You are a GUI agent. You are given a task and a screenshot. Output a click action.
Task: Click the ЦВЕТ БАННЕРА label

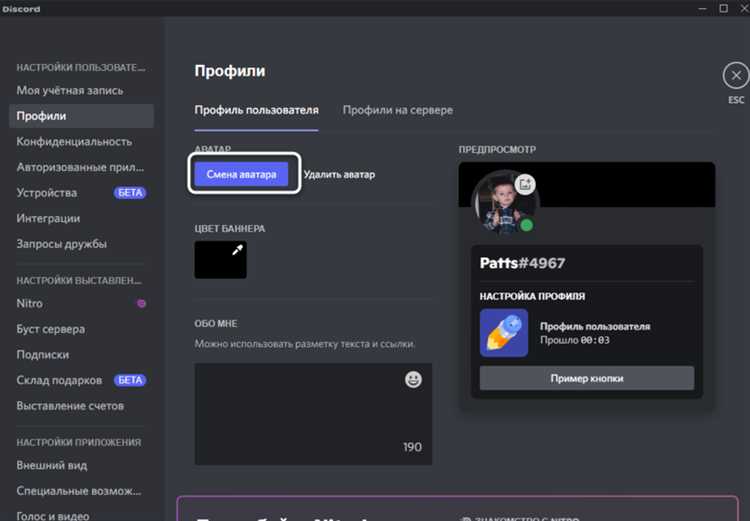click(x=230, y=229)
